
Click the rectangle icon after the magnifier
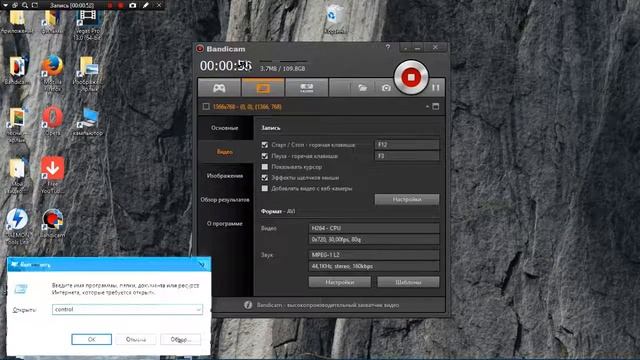[x=35, y=5]
